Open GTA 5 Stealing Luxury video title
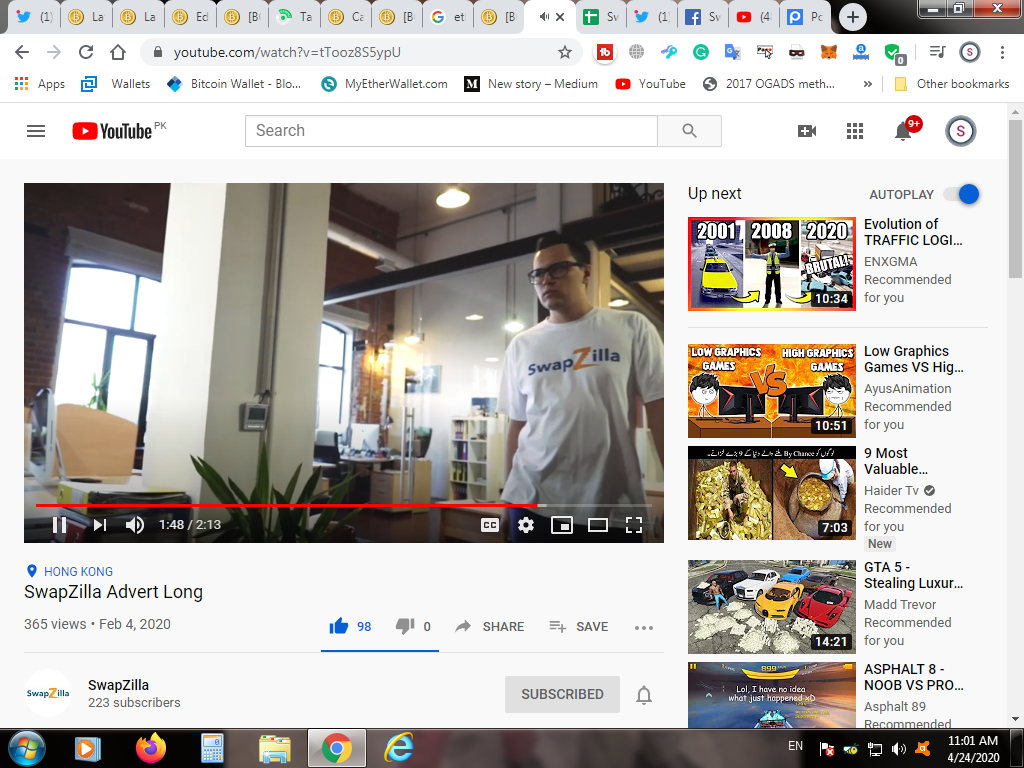 point(913,575)
